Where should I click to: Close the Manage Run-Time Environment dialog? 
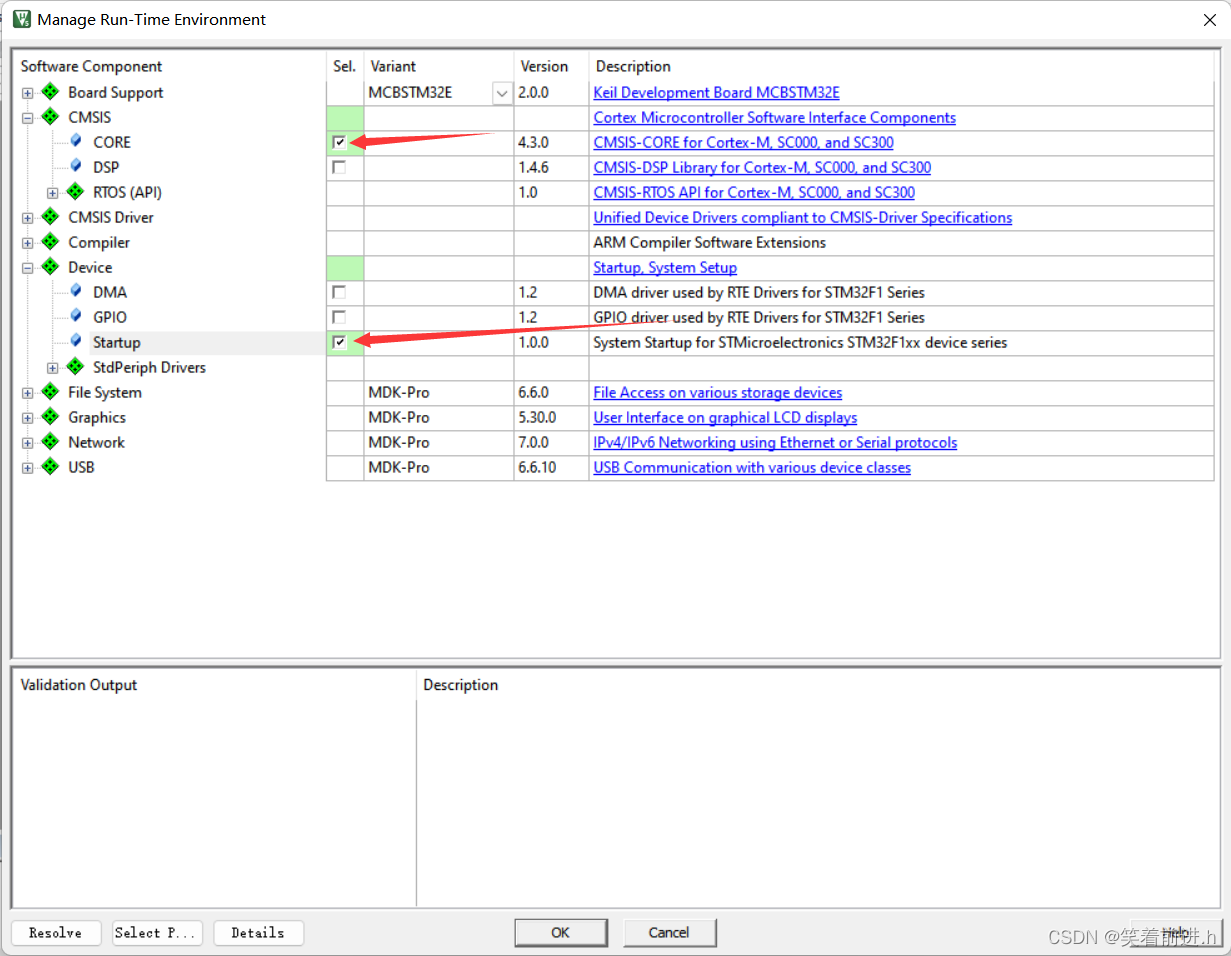click(x=1211, y=19)
